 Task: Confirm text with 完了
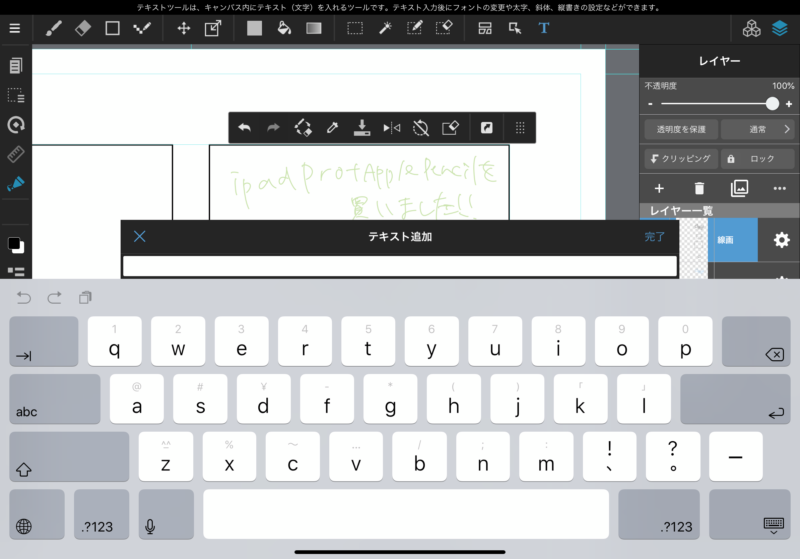[x=655, y=237]
